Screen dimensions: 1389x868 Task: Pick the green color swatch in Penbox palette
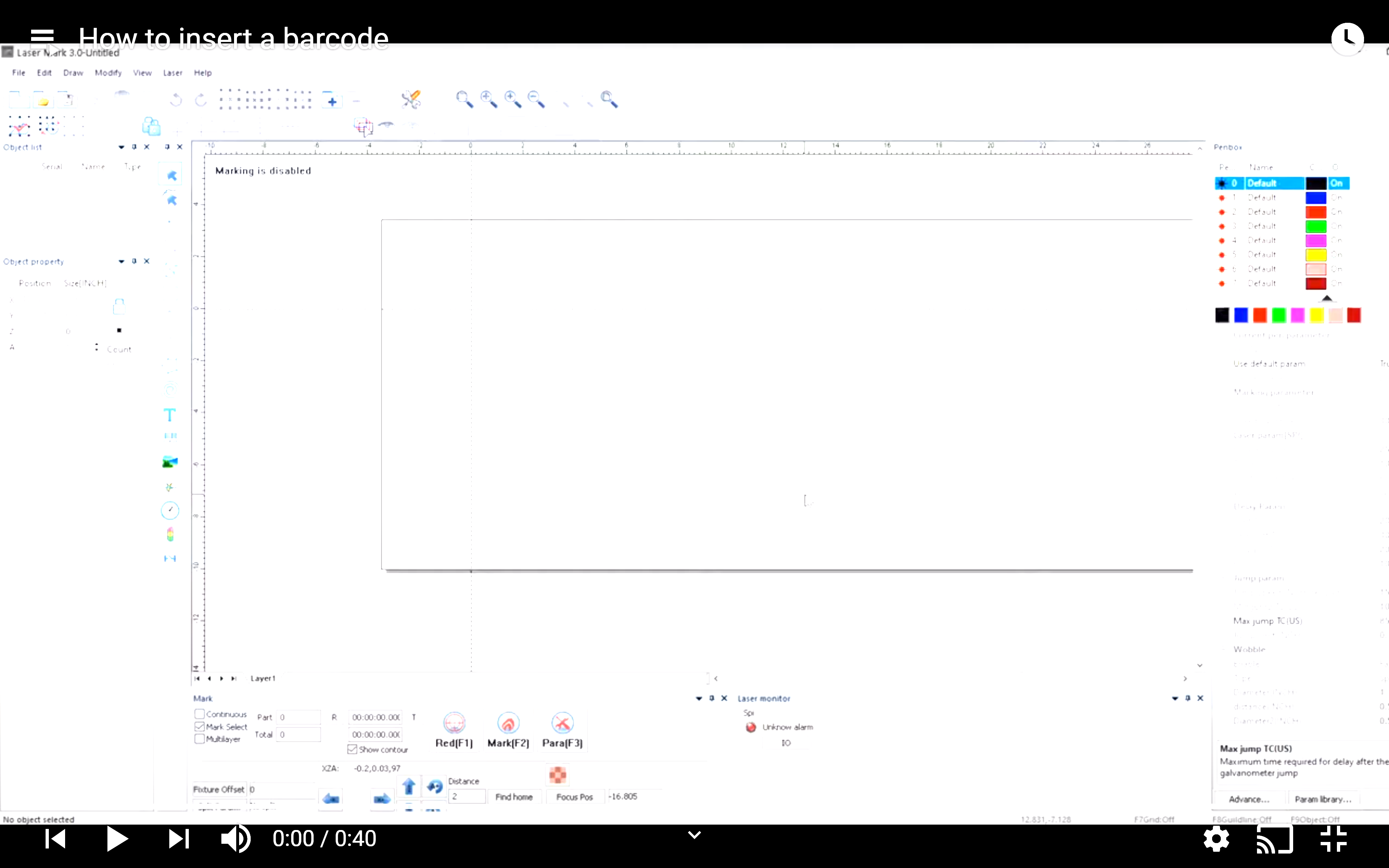(x=1278, y=315)
